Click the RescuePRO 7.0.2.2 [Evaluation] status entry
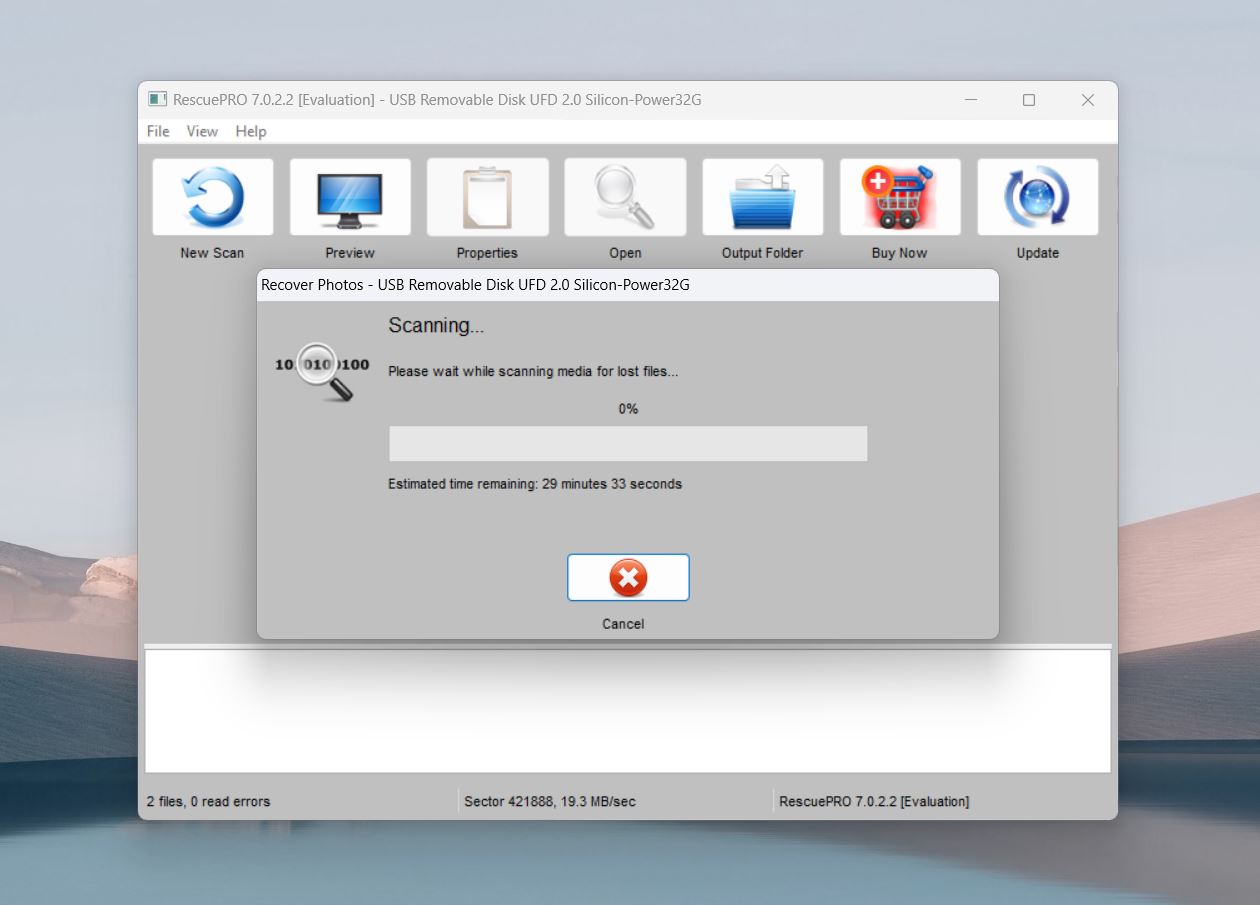 tap(874, 801)
